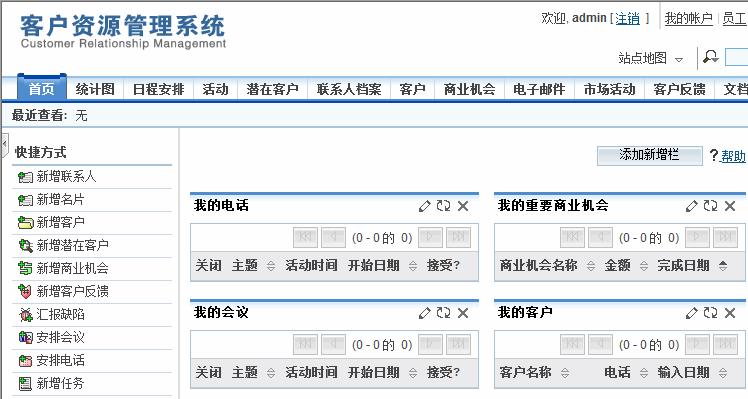
Task: Open the 统计图 tab
Action: (95, 89)
